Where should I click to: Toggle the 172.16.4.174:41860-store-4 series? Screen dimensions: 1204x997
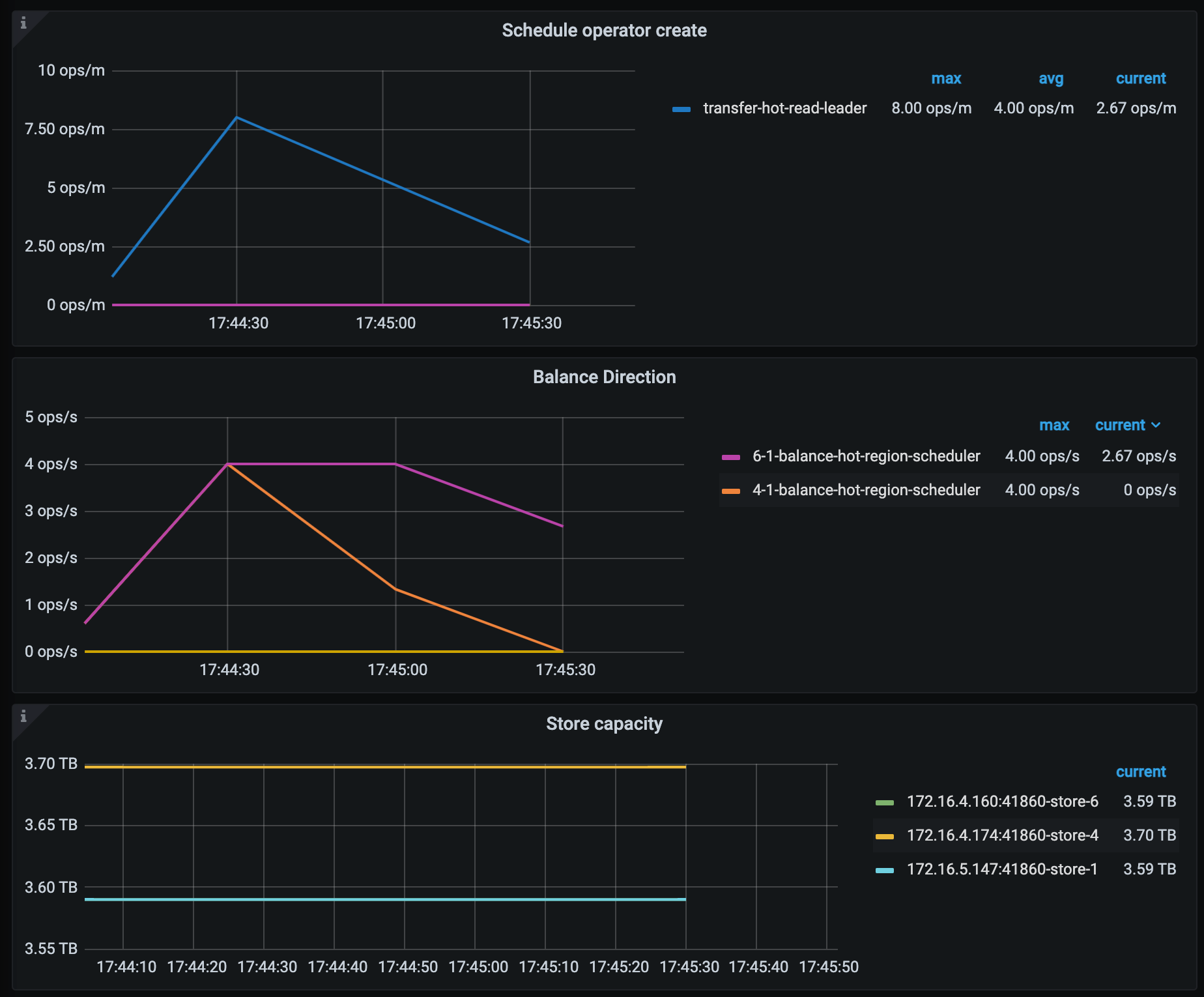coord(1003,835)
